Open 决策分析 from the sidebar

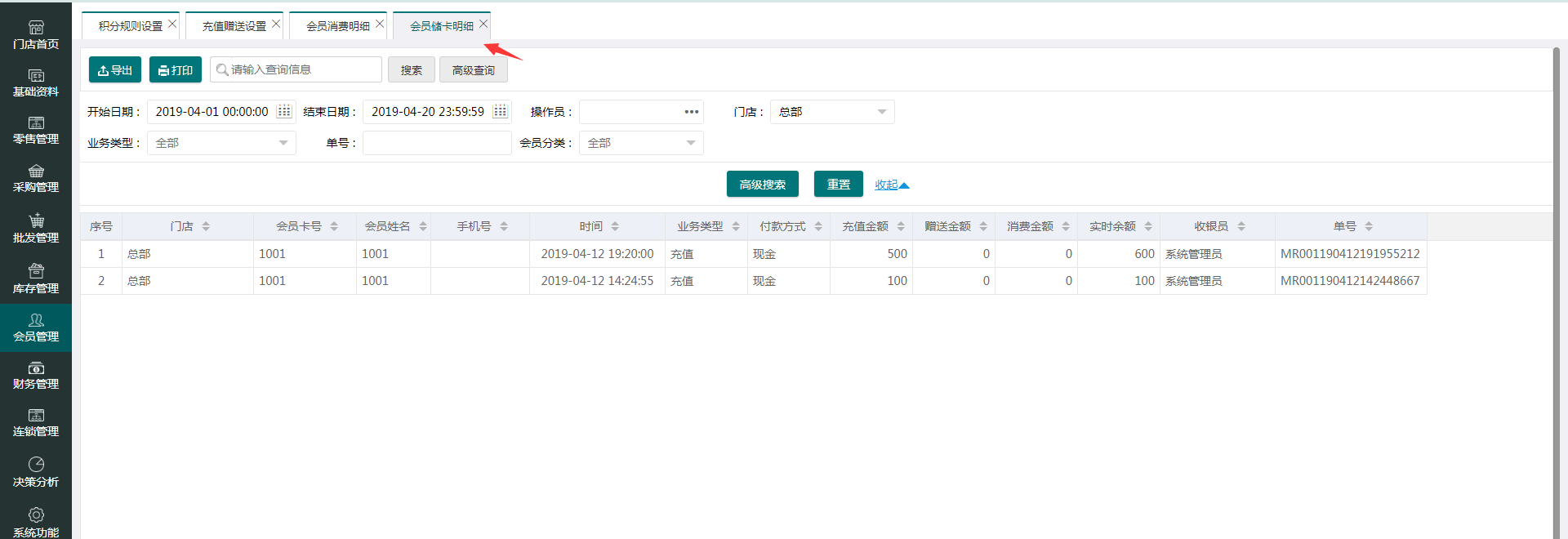tap(36, 472)
